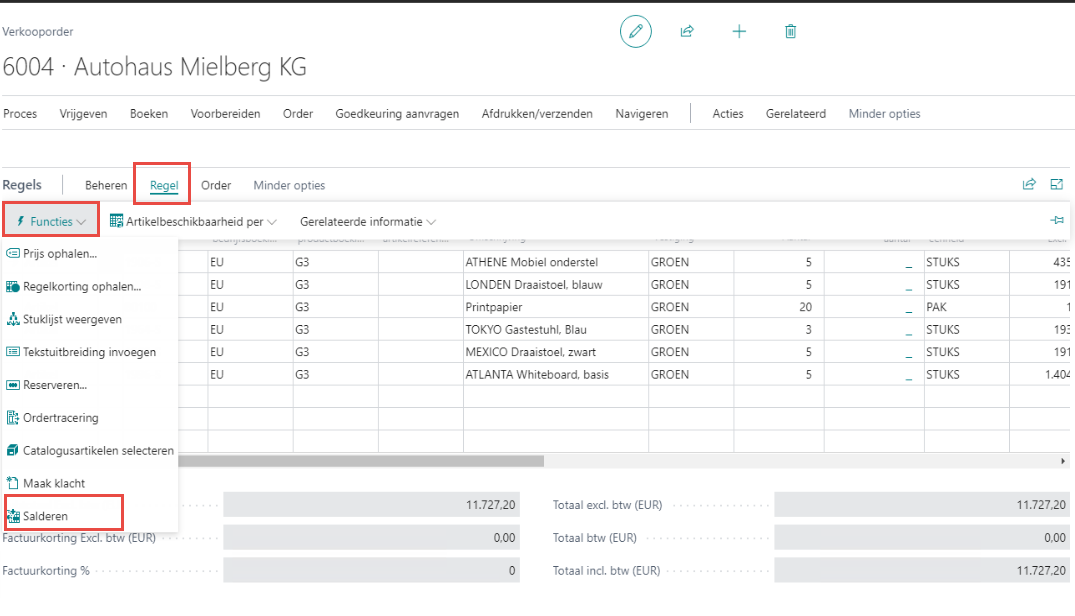Screen dimensions: 1075x616
Task: Click the horizontal scrollbar under the grid
Action: click(x=362, y=461)
